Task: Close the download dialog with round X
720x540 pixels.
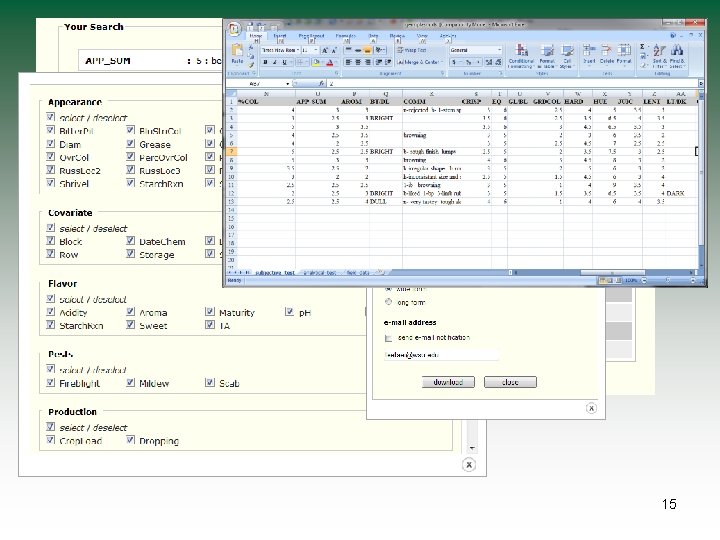Action: click(591, 408)
